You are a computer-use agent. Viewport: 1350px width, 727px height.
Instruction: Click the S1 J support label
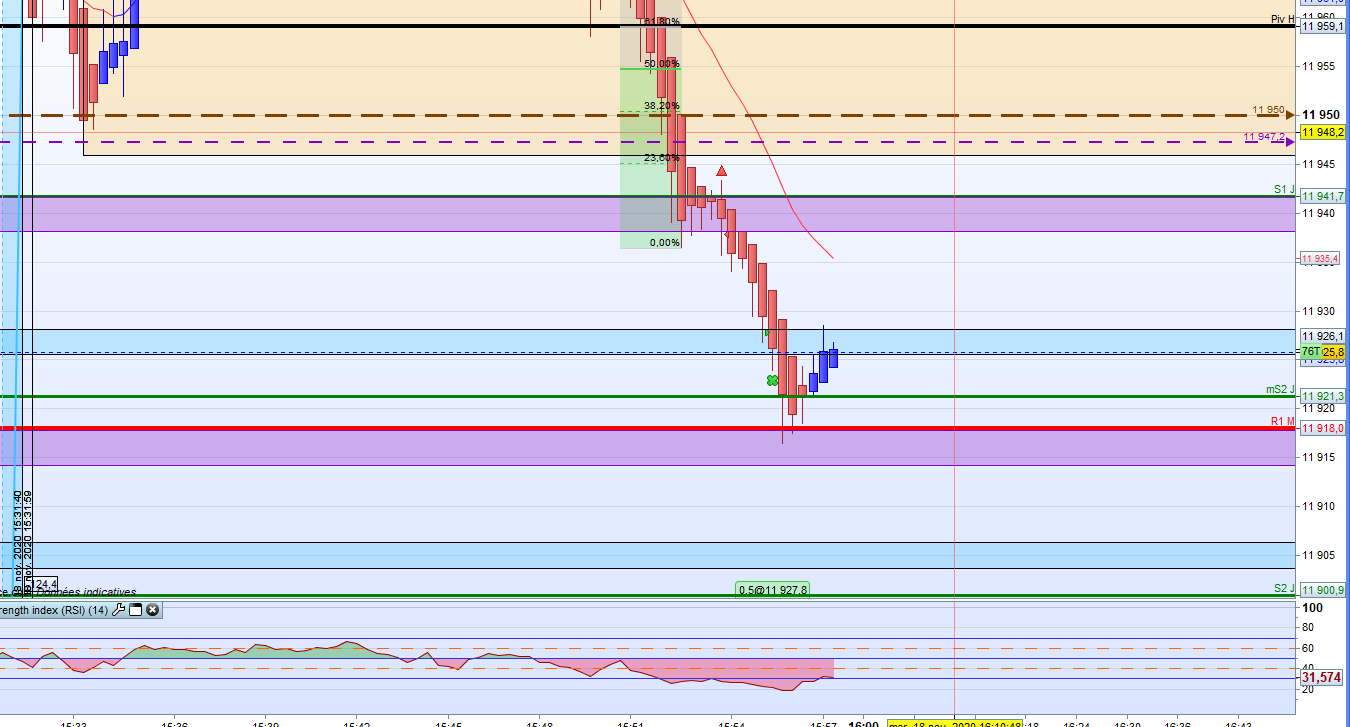tap(1284, 189)
